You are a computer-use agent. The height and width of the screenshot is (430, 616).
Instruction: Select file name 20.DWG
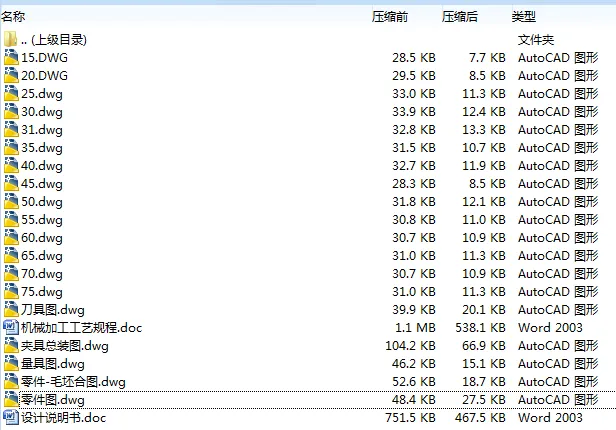click(44, 76)
